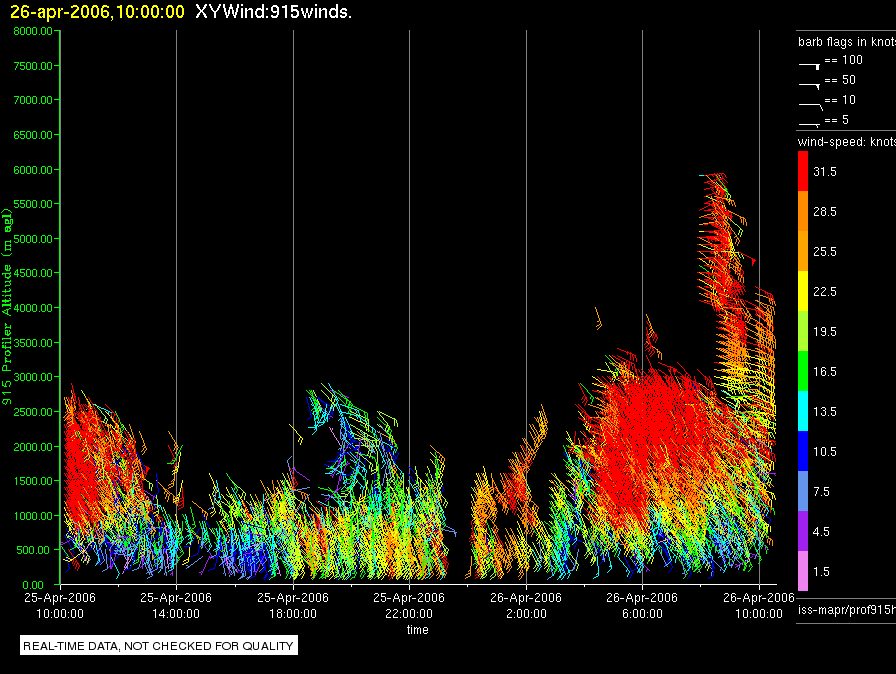The height and width of the screenshot is (674, 896).
Task: Click the 22.5 wind-speed legend number
Action: point(825,292)
